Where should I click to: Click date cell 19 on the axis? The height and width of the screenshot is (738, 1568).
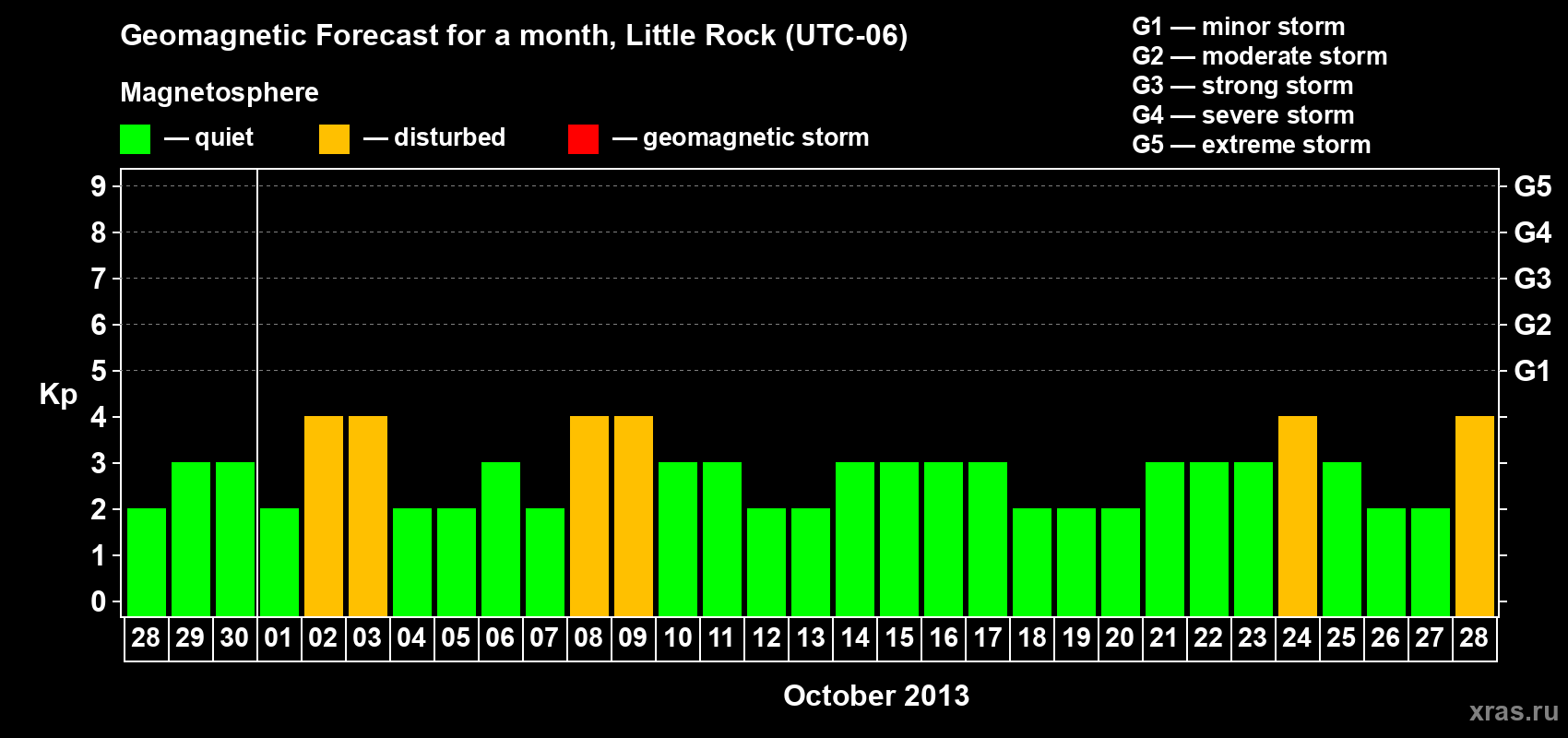coord(1075,638)
